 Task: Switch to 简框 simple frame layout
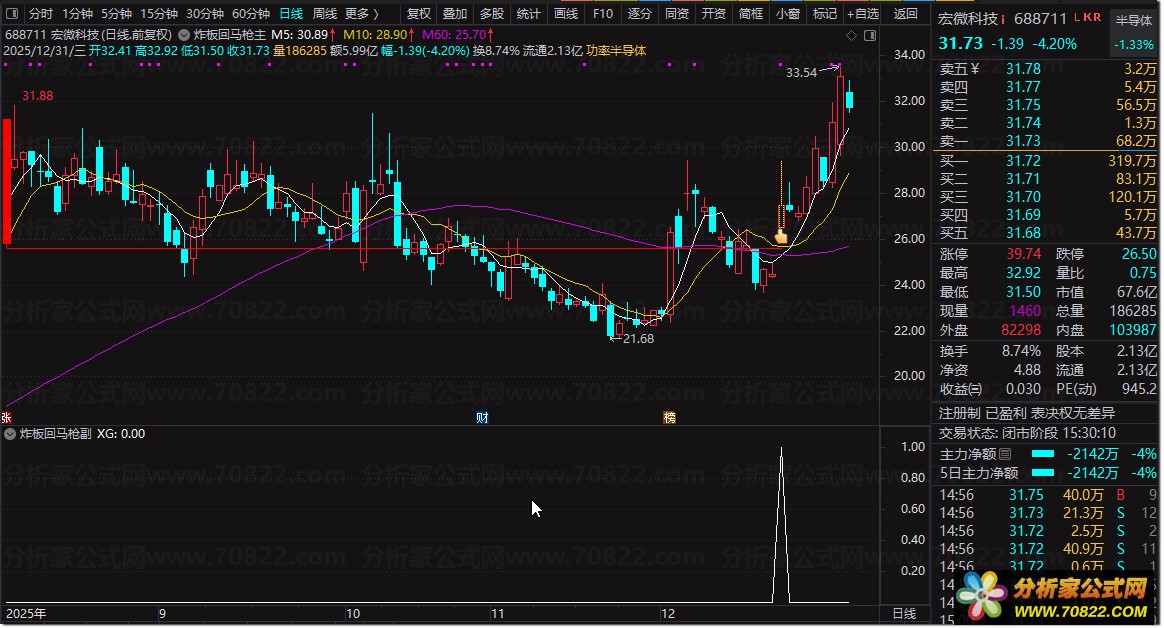(751, 13)
